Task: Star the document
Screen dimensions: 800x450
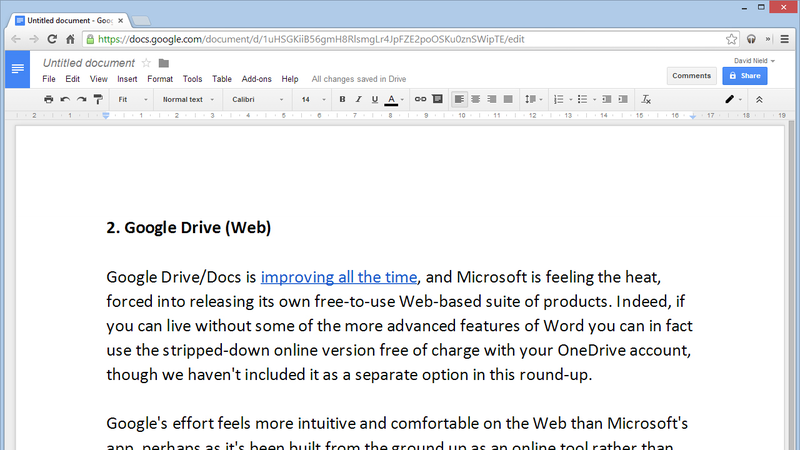Action: click(x=146, y=63)
